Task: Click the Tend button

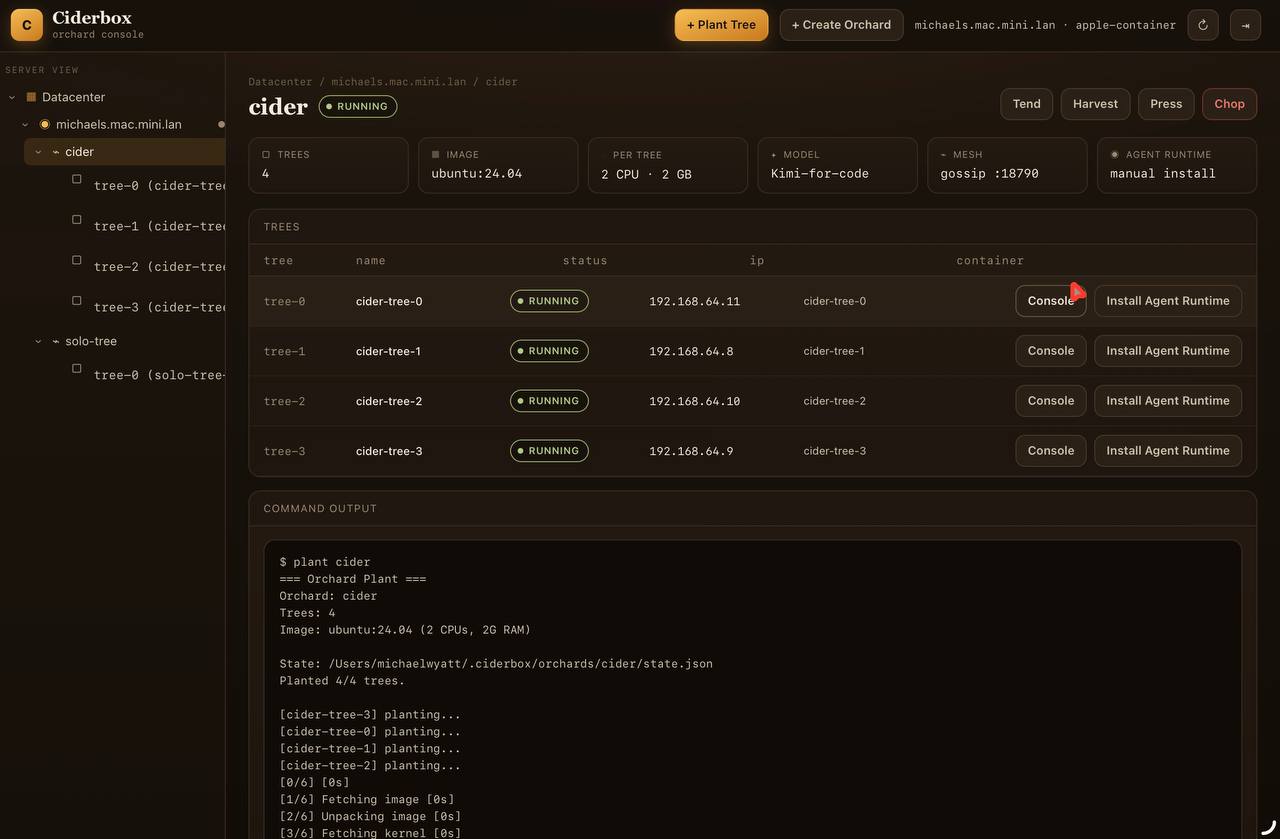Action: [1026, 104]
